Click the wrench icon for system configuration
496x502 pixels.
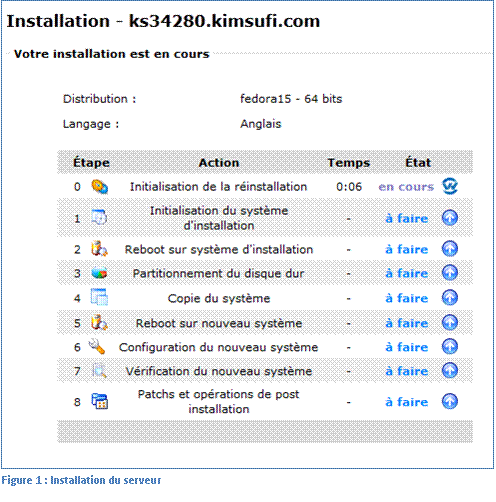coord(97,346)
